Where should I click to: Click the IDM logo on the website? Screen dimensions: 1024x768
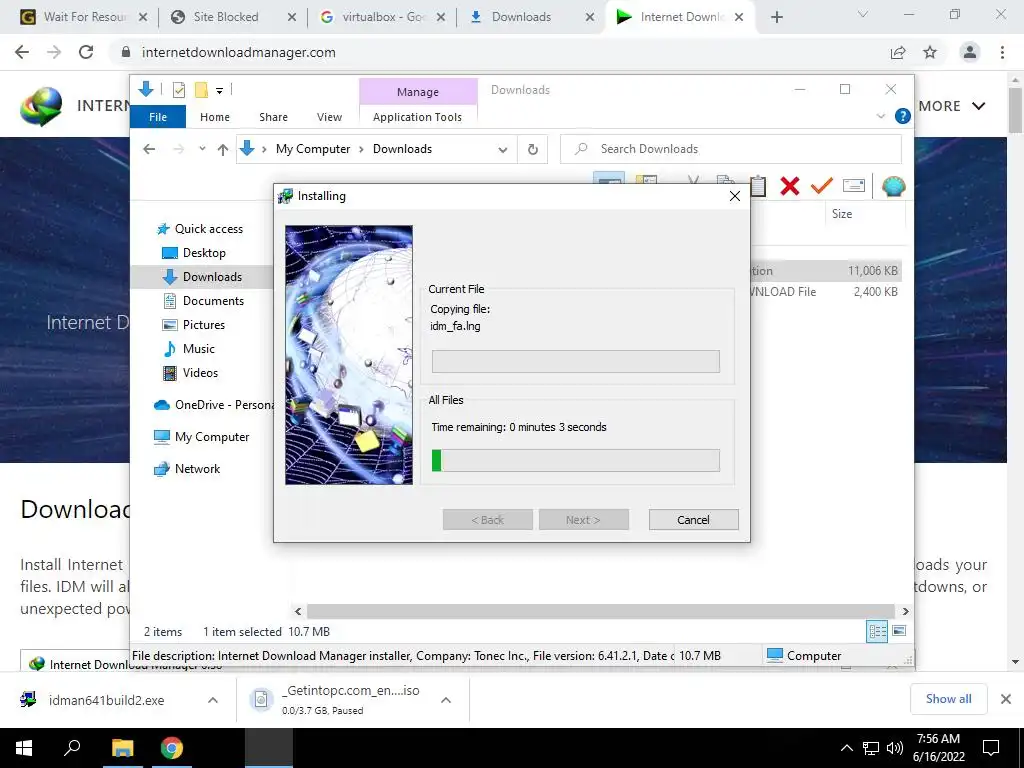41,106
